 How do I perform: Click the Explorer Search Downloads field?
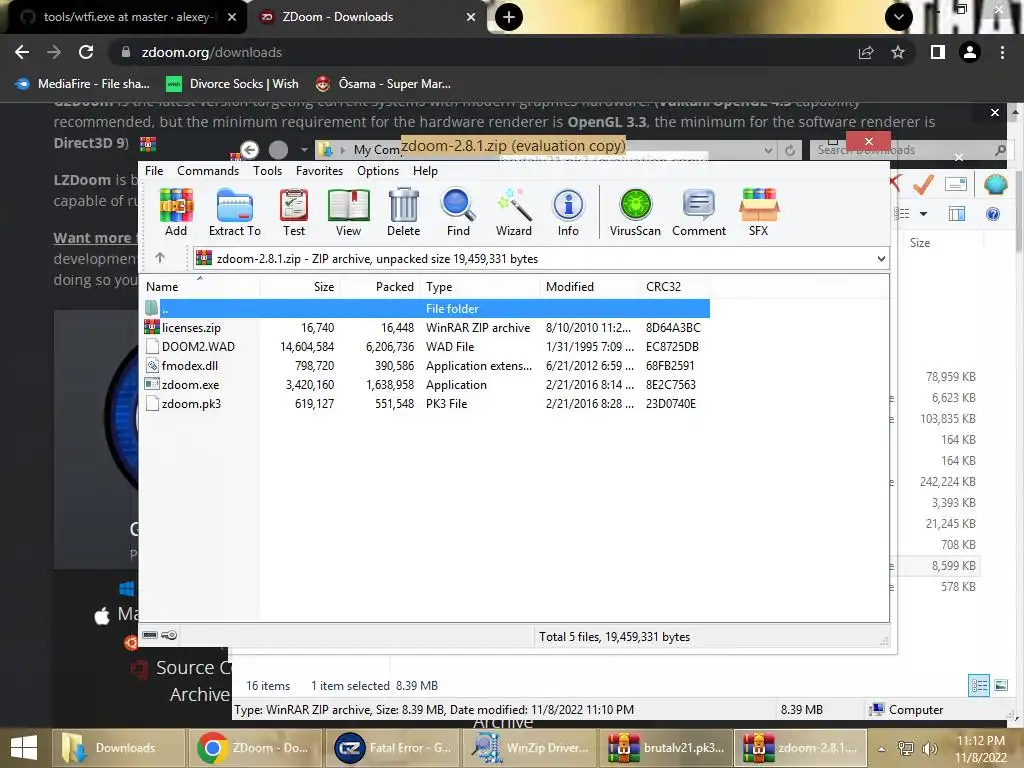(x=909, y=150)
